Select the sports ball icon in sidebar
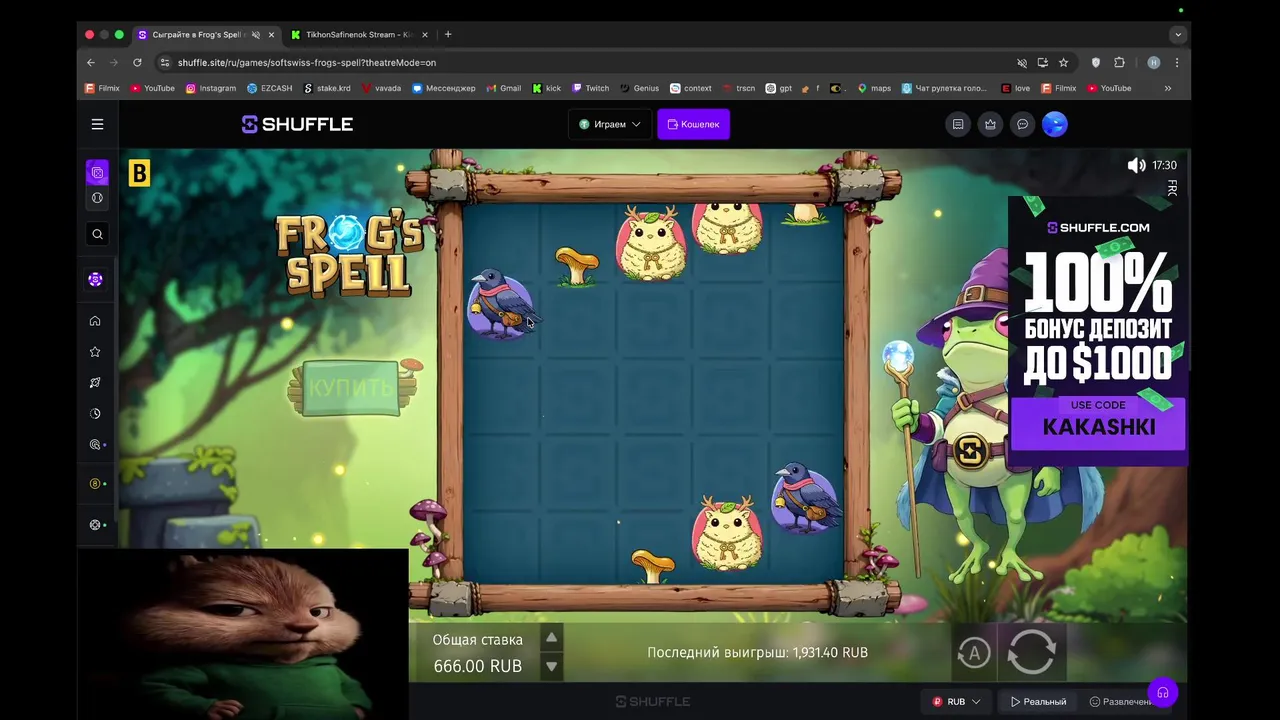Screen dimensions: 1280x720 (x=97, y=198)
